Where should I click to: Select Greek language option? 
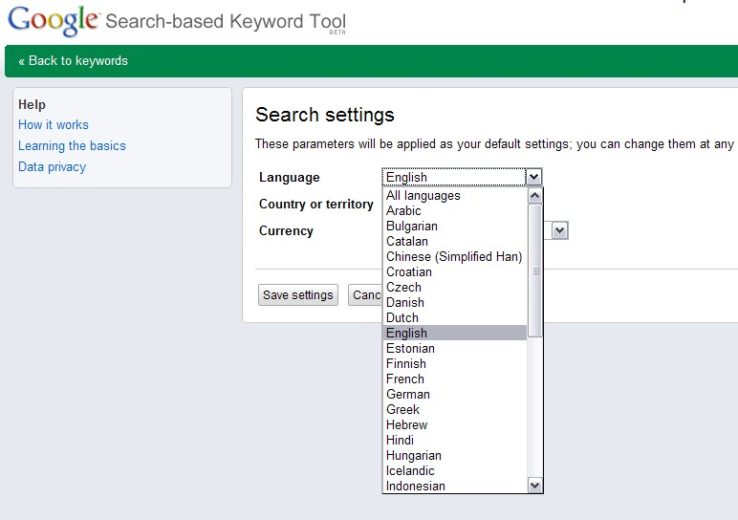point(455,409)
